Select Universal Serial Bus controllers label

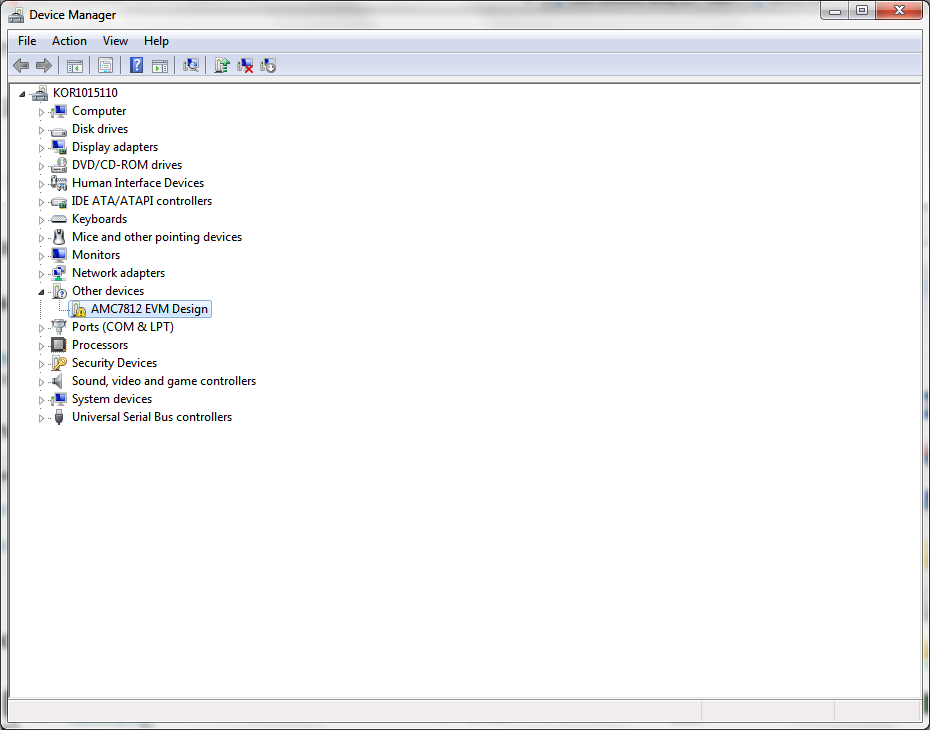pyautogui.click(x=152, y=417)
